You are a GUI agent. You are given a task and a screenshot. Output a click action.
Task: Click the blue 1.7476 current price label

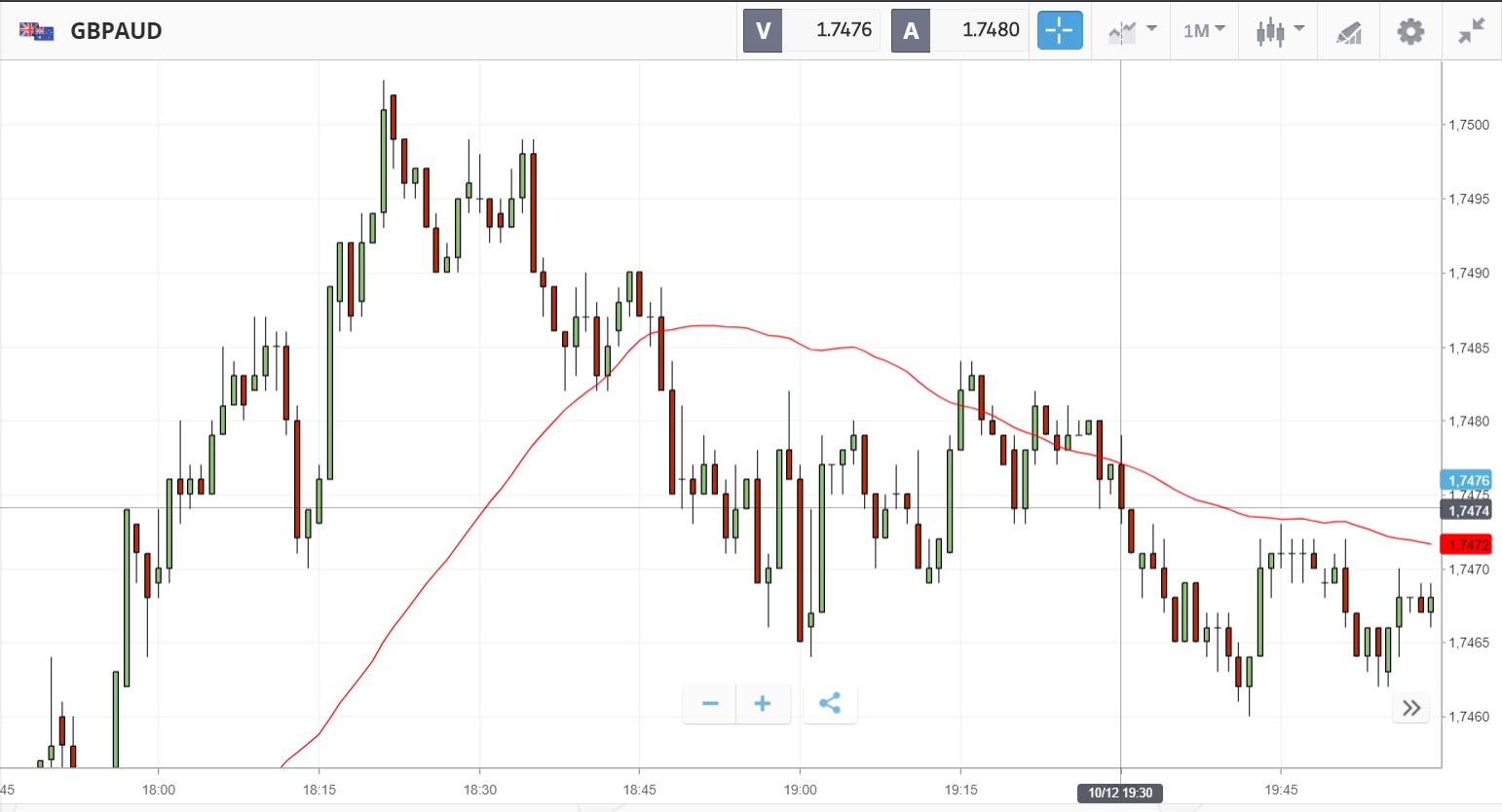click(x=1468, y=480)
